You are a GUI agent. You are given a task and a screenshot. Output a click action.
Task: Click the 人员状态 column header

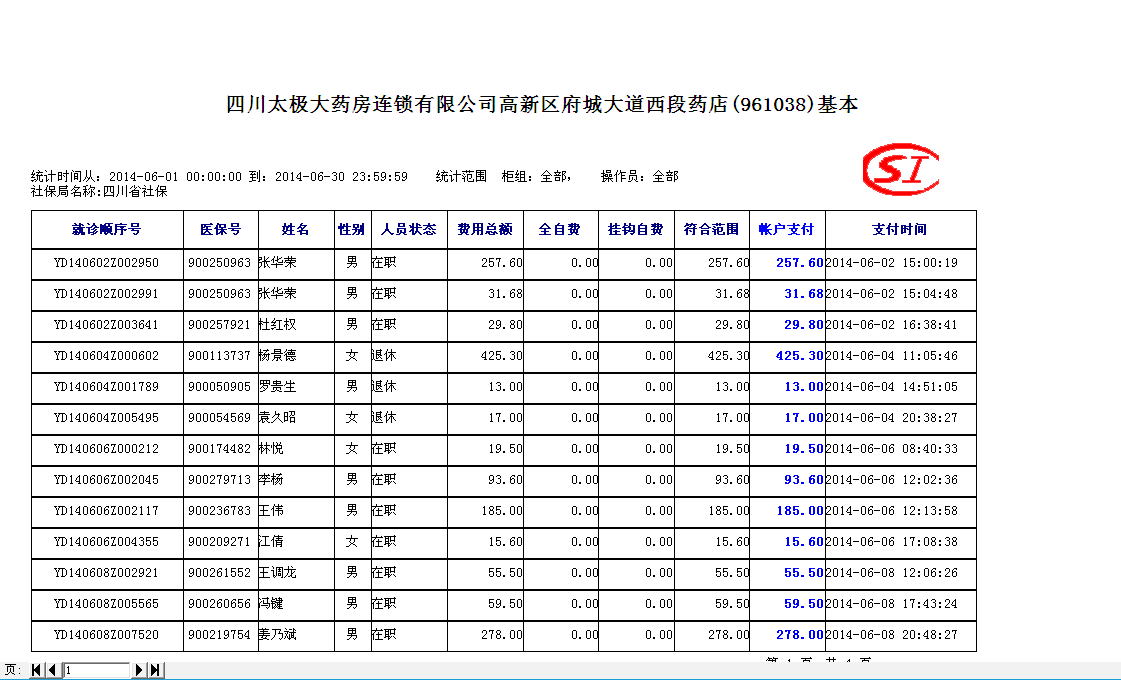408,230
